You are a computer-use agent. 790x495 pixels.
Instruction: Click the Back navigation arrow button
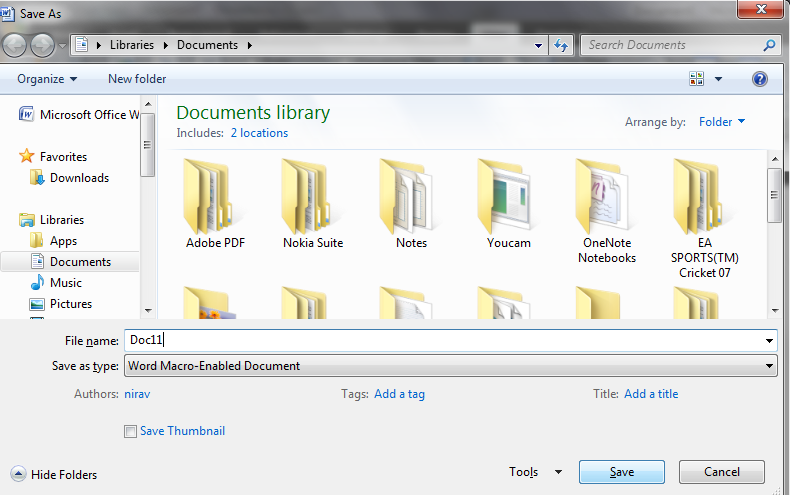[15, 45]
